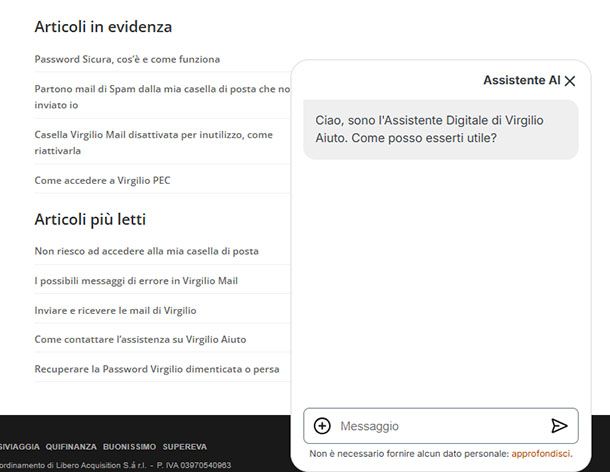Image resolution: width=610 pixels, height=472 pixels.
Task: Open Come contattare l'assistenza su Virgilio Aiuto
Action: click(140, 339)
